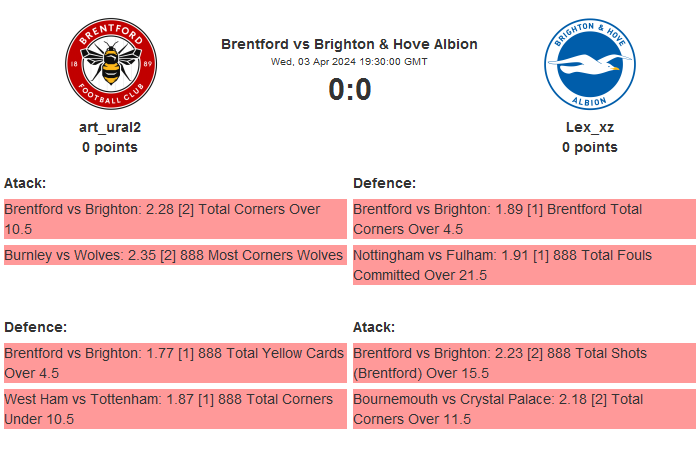
Task: Click art_ural2's Atack section heading
Action: click(x=25, y=183)
